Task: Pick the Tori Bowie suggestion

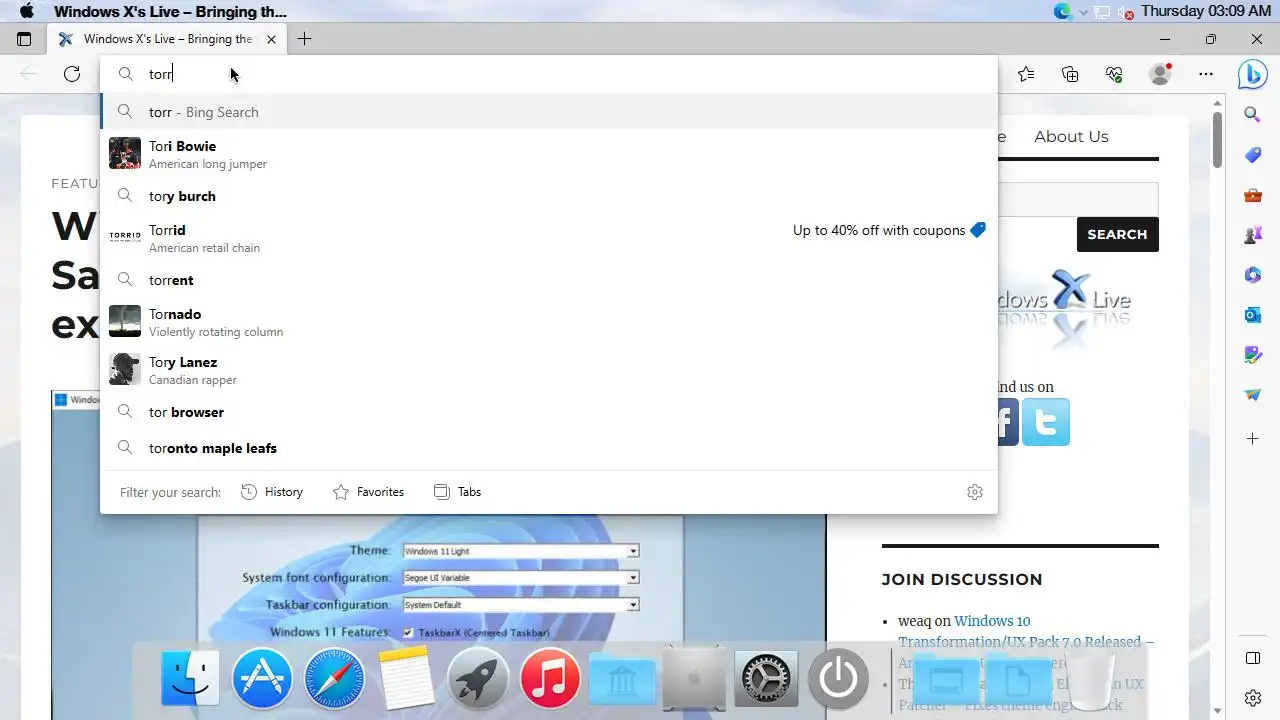Action: point(549,154)
